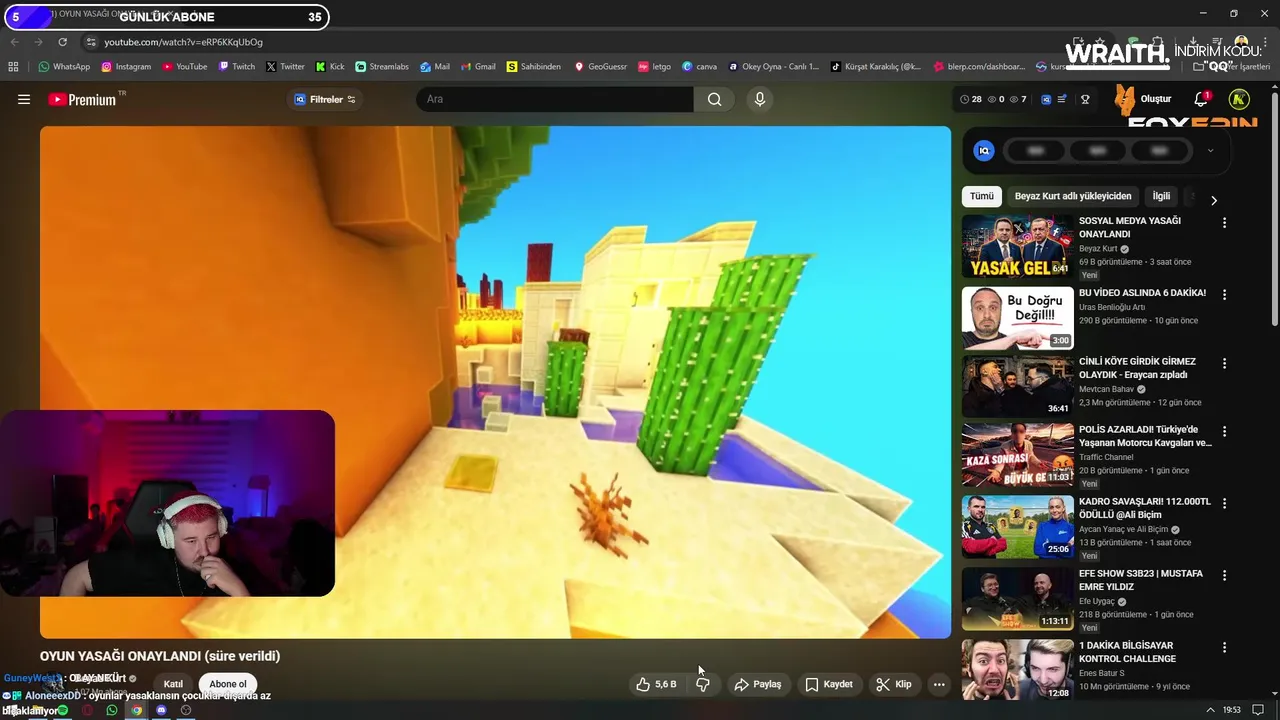This screenshot has height=720, width=1280.
Task: Open YouTube notifications bell
Action: point(1201,99)
